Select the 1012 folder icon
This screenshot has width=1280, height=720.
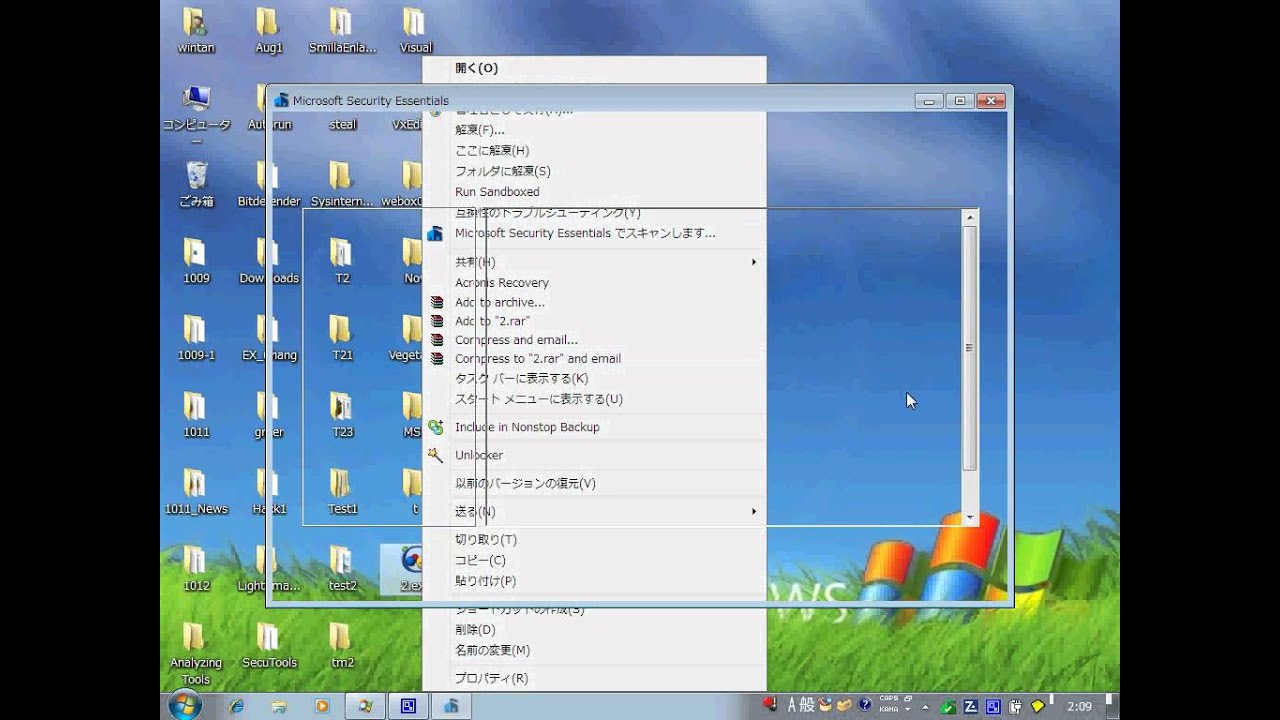[196, 569]
